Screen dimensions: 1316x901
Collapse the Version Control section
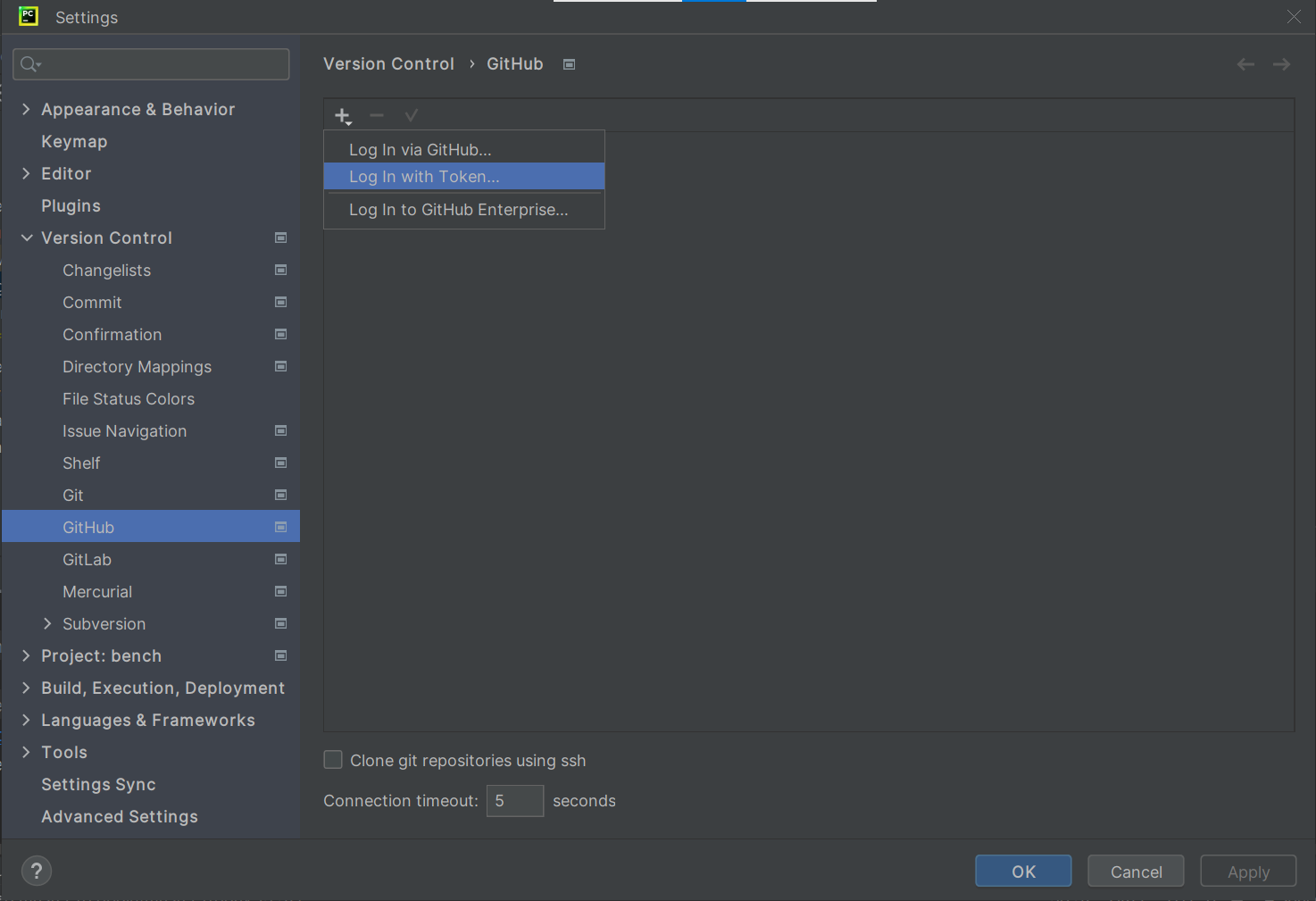coord(26,238)
